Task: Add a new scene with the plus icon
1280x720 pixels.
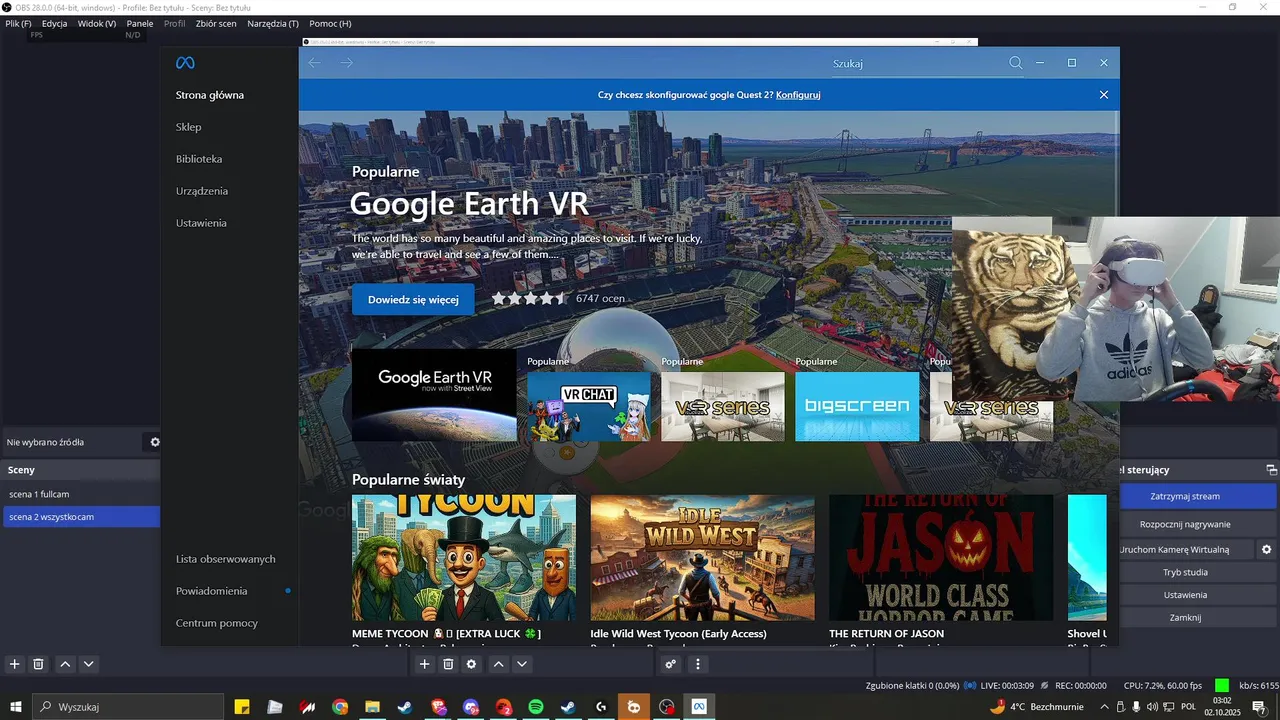Action: click(x=14, y=664)
